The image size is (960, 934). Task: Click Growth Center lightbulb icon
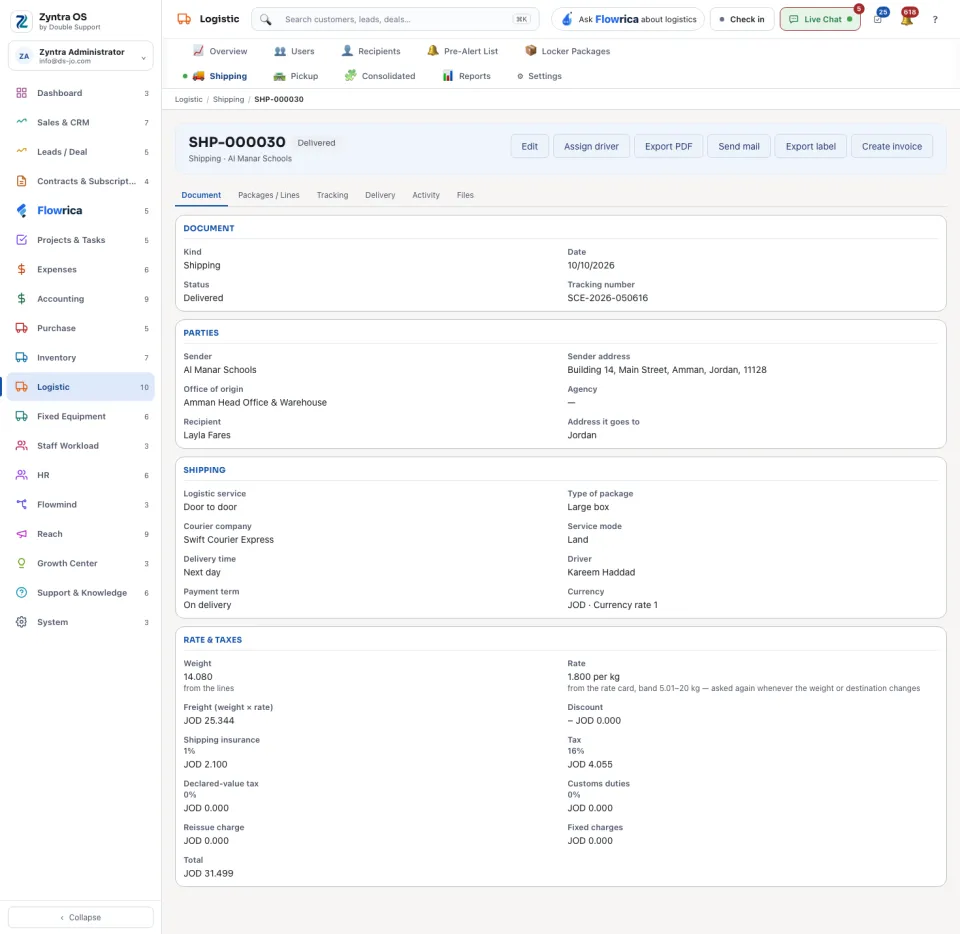(x=21, y=563)
